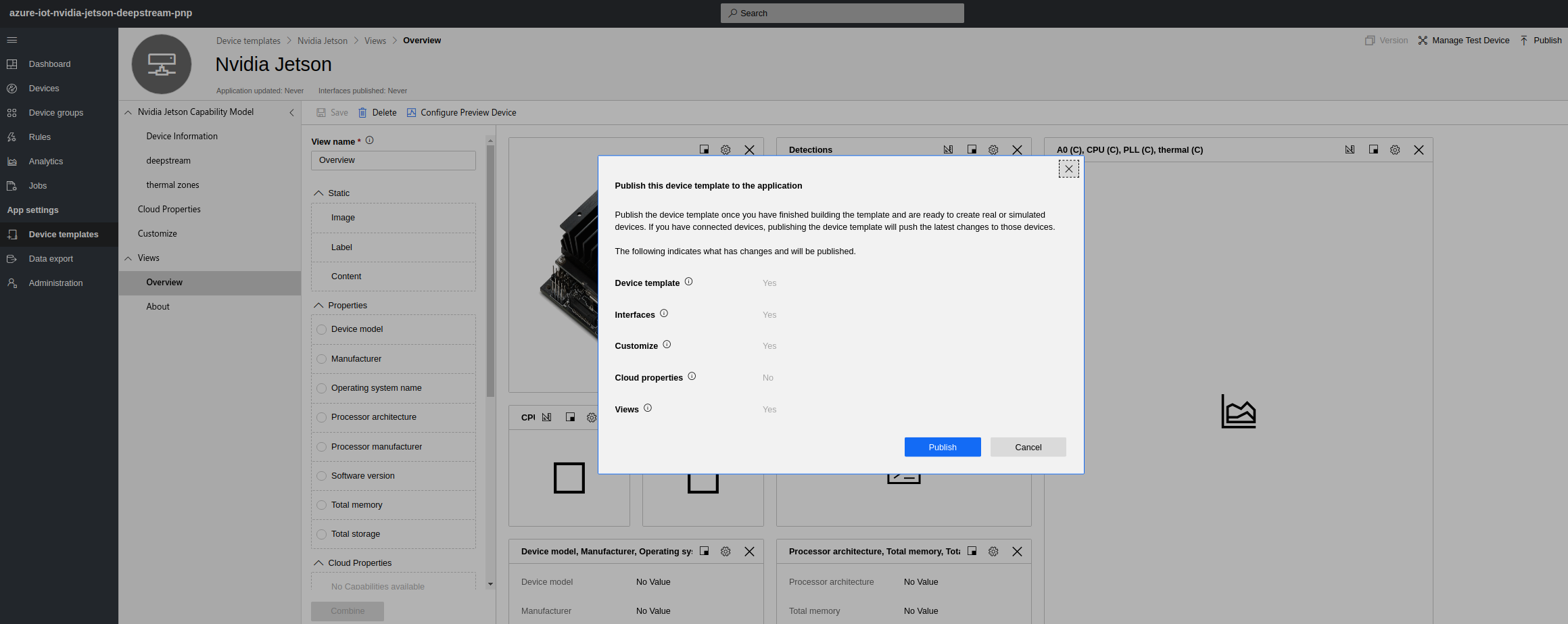Check the Device model property
Screen dimensions: 1568x624
pyautogui.click(x=322, y=330)
